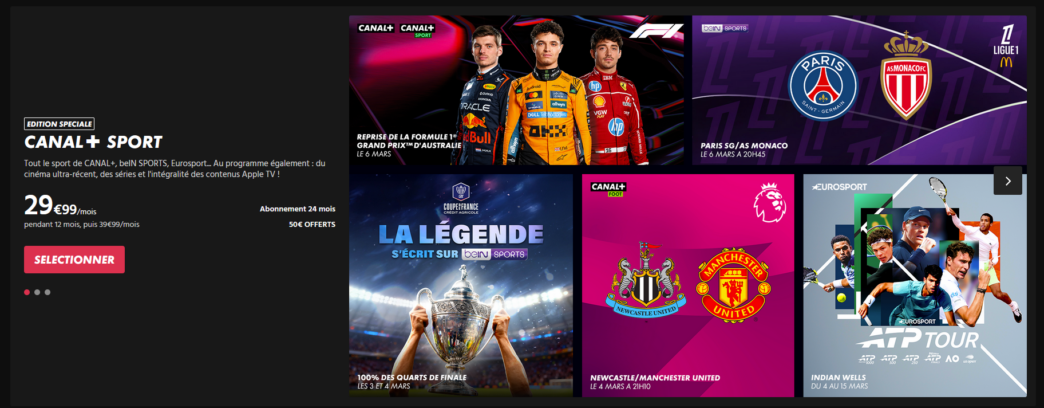This screenshot has width=1044, height=408.
Task: Open the Indian Wells ATP Tour tile
Action: (915, 286)
